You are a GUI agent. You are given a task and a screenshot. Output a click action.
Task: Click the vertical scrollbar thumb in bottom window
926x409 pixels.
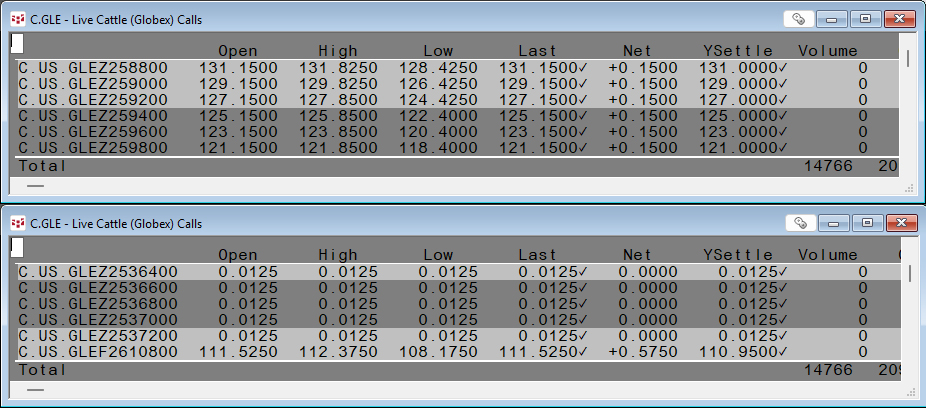coord(908,272)
